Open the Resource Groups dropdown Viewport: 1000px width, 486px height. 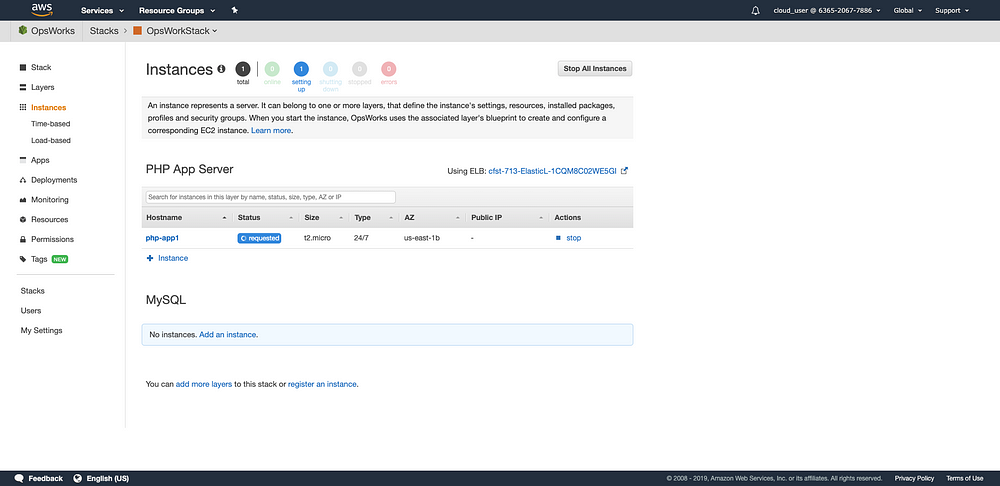tap(177, 11)
